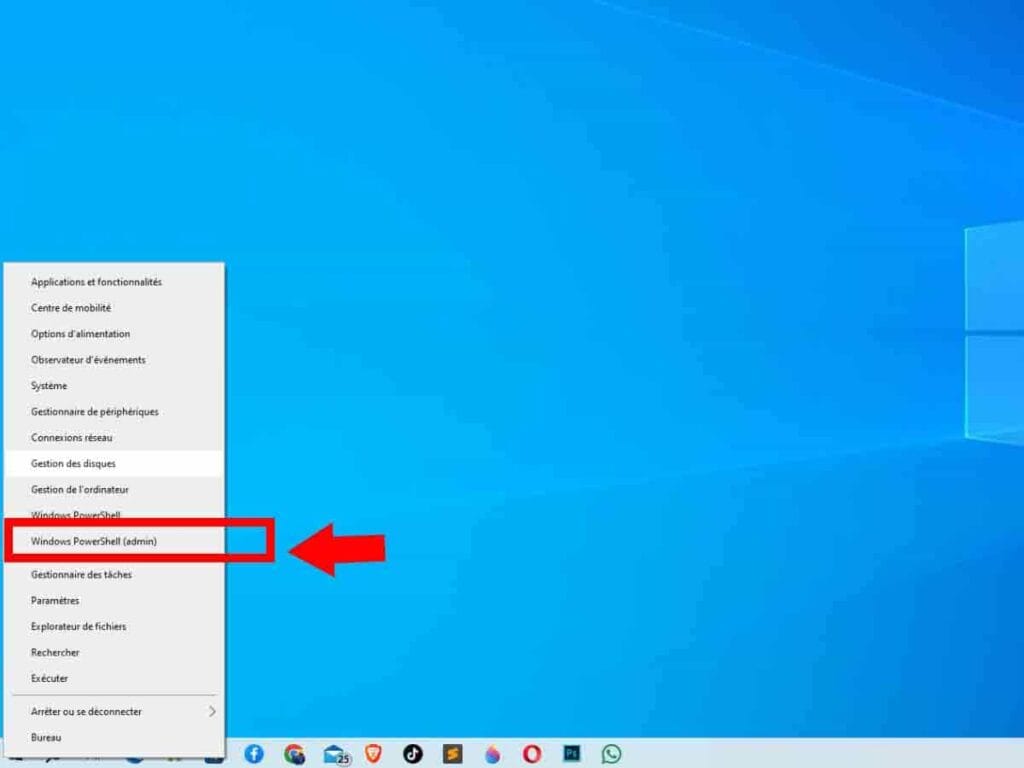Open TikTok from the taskbar

pyautogui.click(x=413, y=754)
